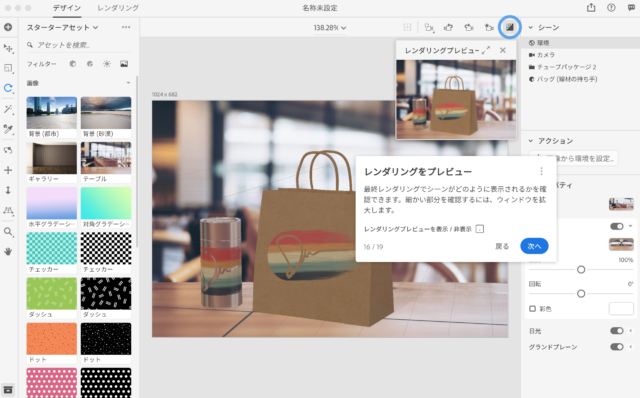Toggle the environment light switch

(x=617, y=226)
